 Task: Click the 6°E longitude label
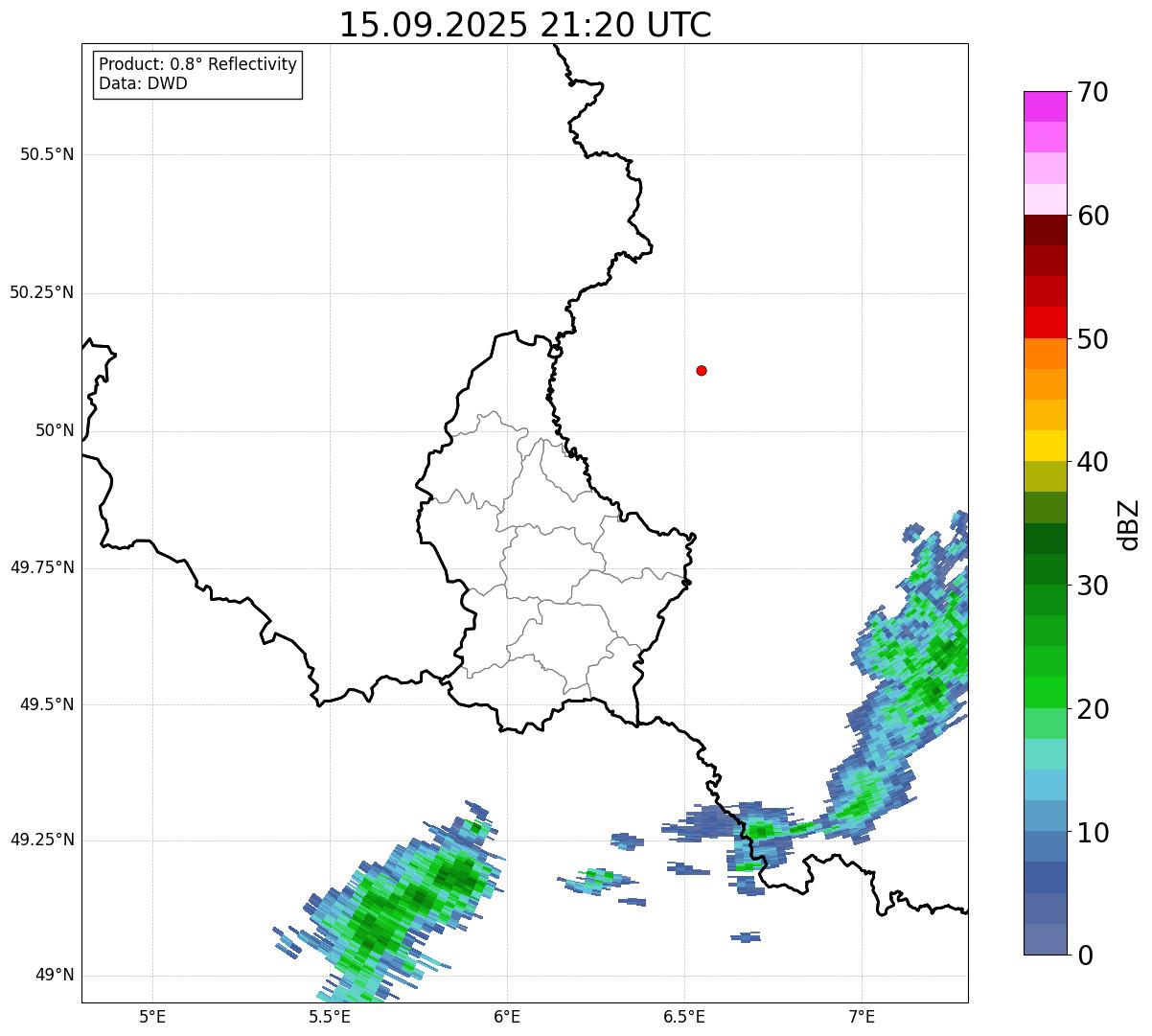click(x=507, y=1016)
